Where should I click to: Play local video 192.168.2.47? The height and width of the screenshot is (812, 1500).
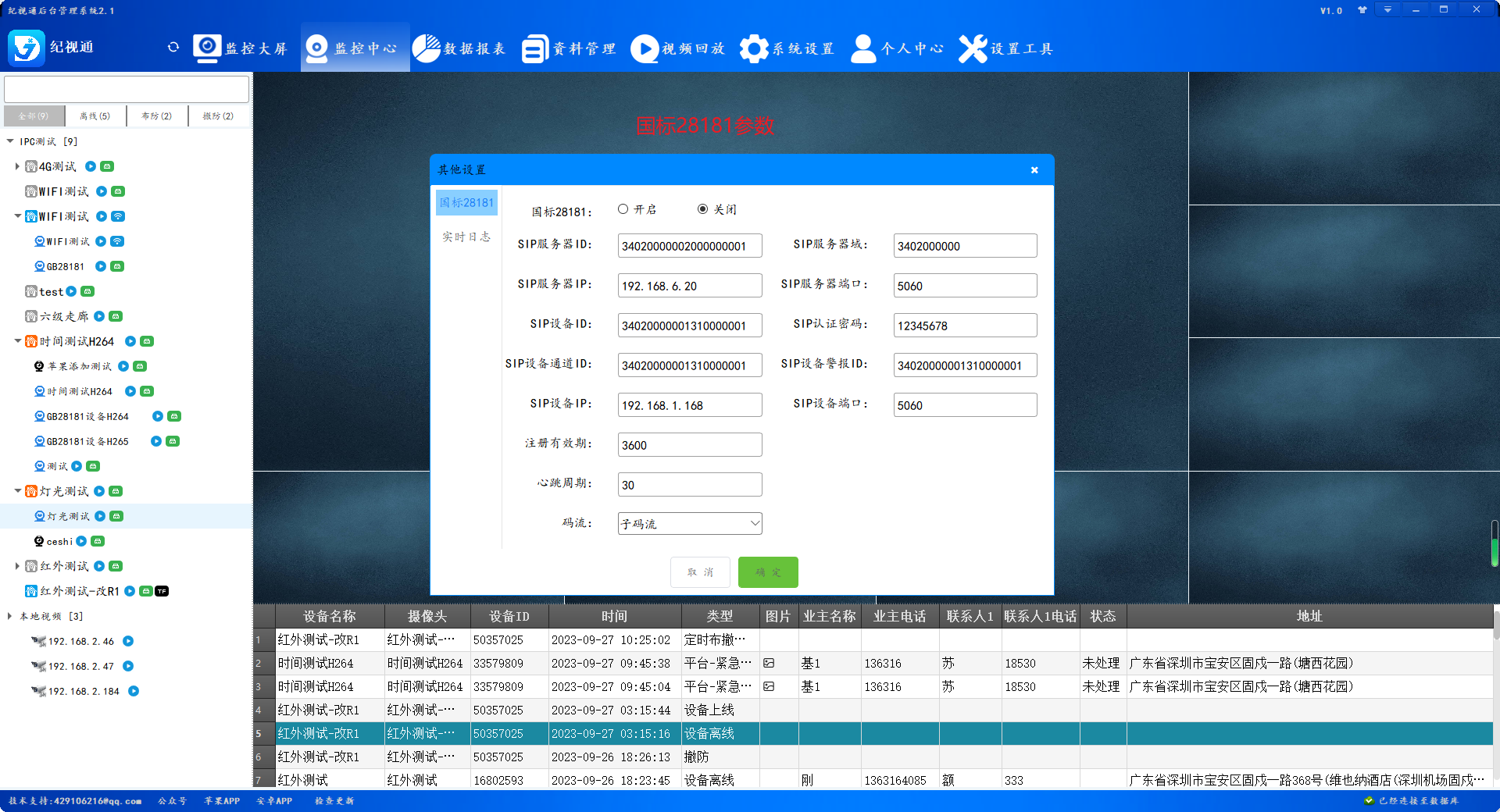tap(128, 666)
